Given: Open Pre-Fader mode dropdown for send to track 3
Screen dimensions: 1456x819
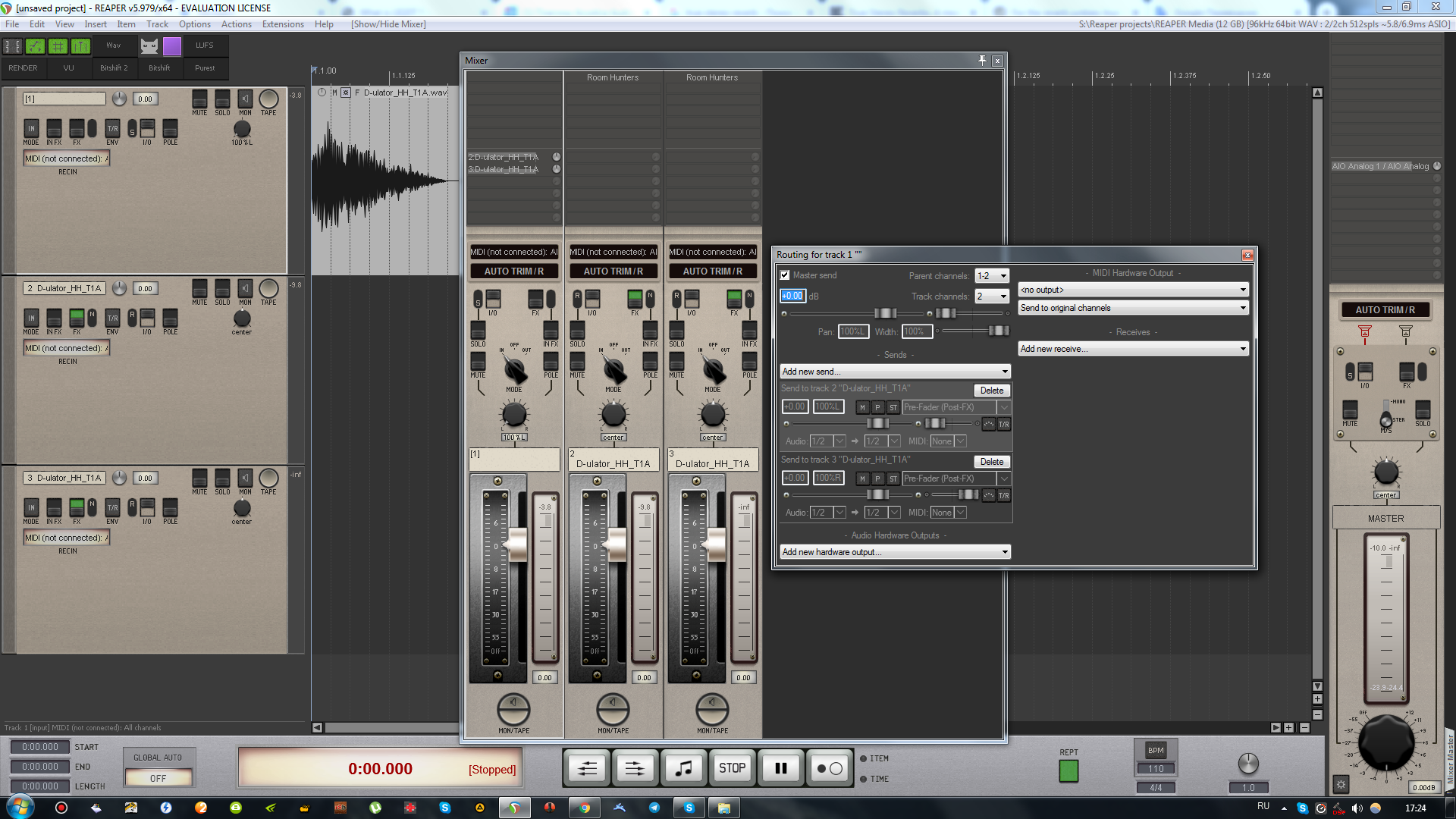Looking at the screenshot, I should [956, 479].
